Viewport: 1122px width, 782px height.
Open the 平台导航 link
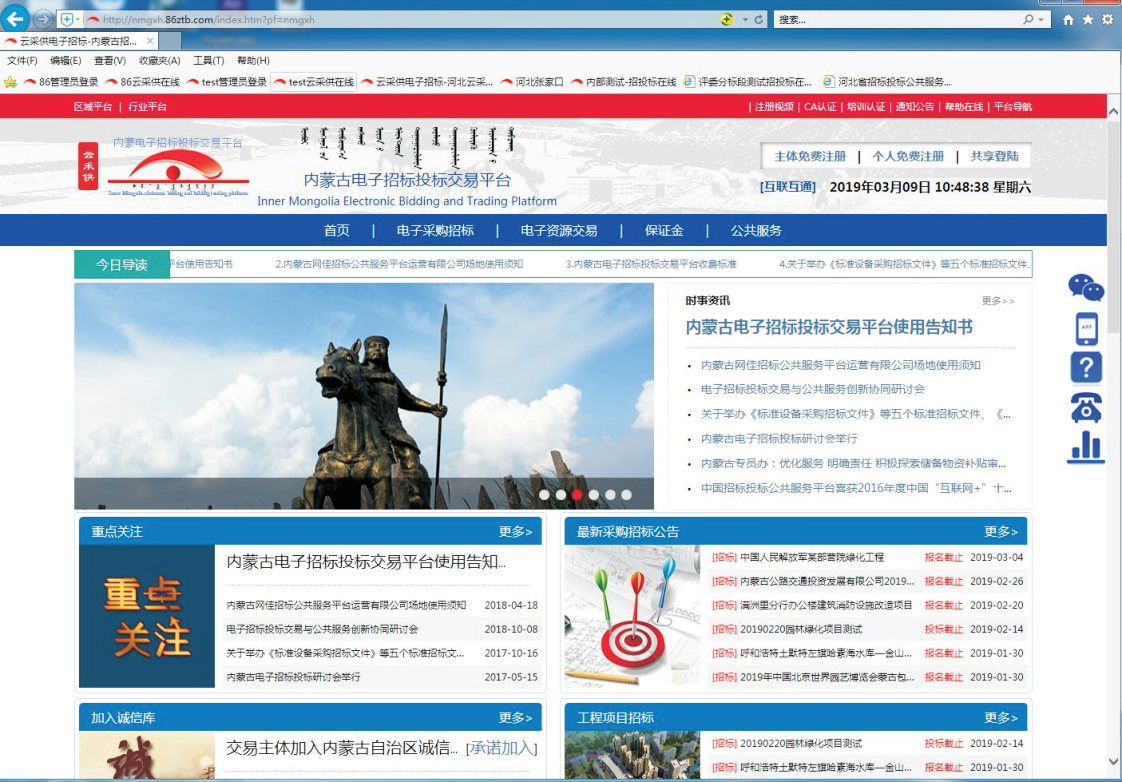pos(1013,107)
